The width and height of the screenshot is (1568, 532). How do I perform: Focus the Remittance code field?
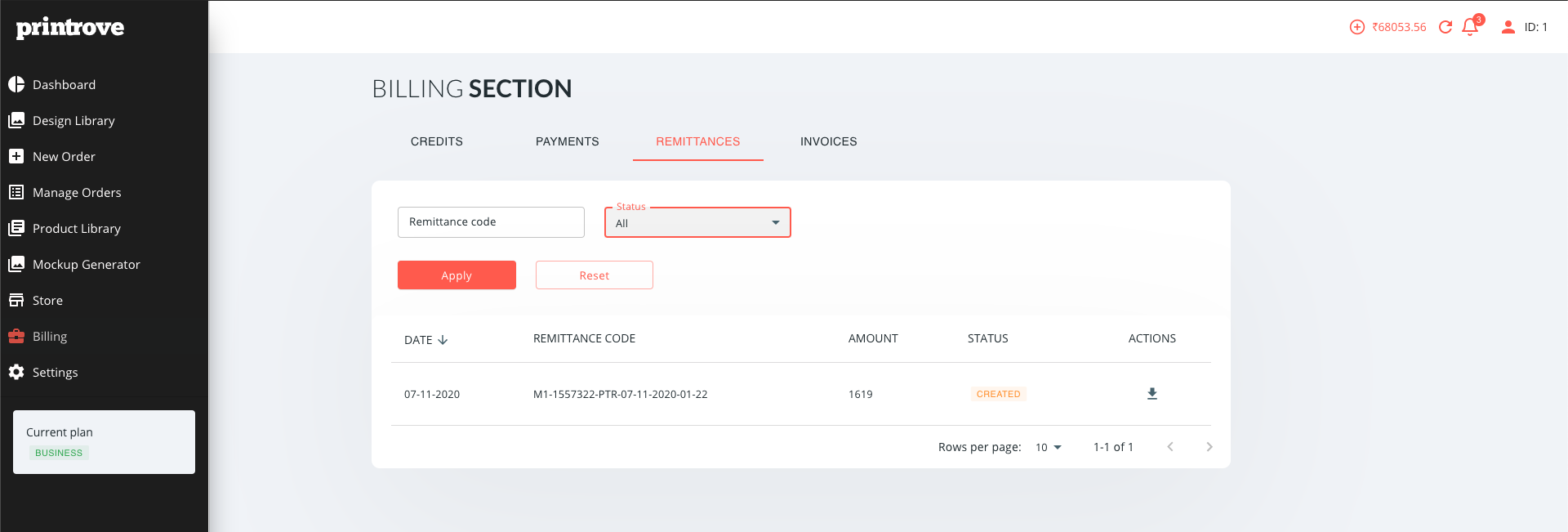491,222
